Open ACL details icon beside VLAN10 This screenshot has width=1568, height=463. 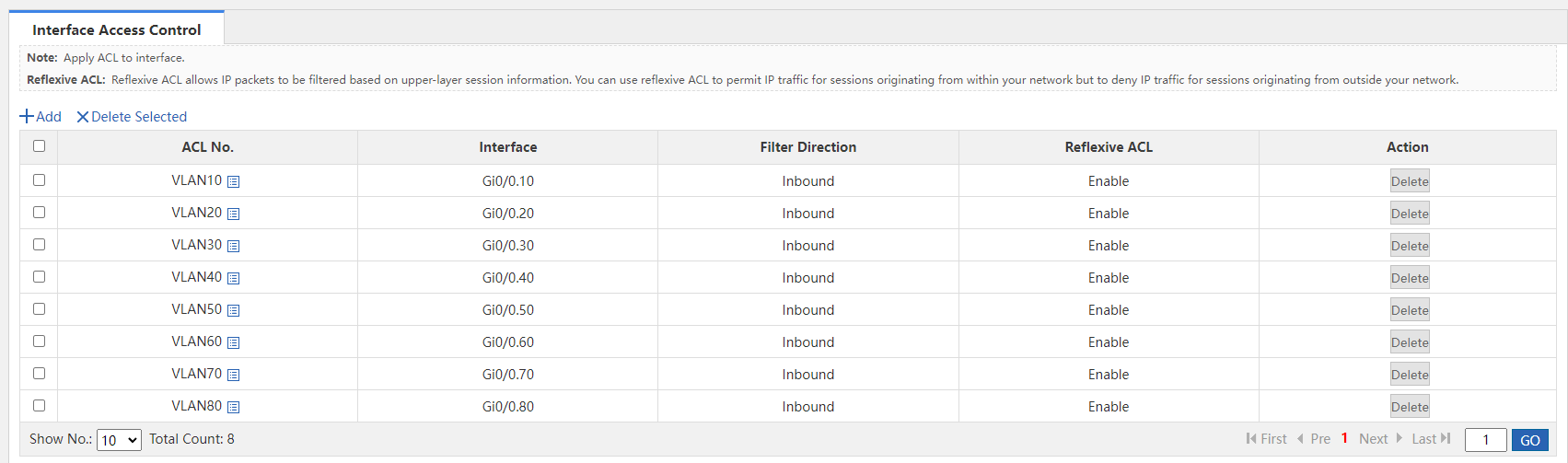pos(234,181)
